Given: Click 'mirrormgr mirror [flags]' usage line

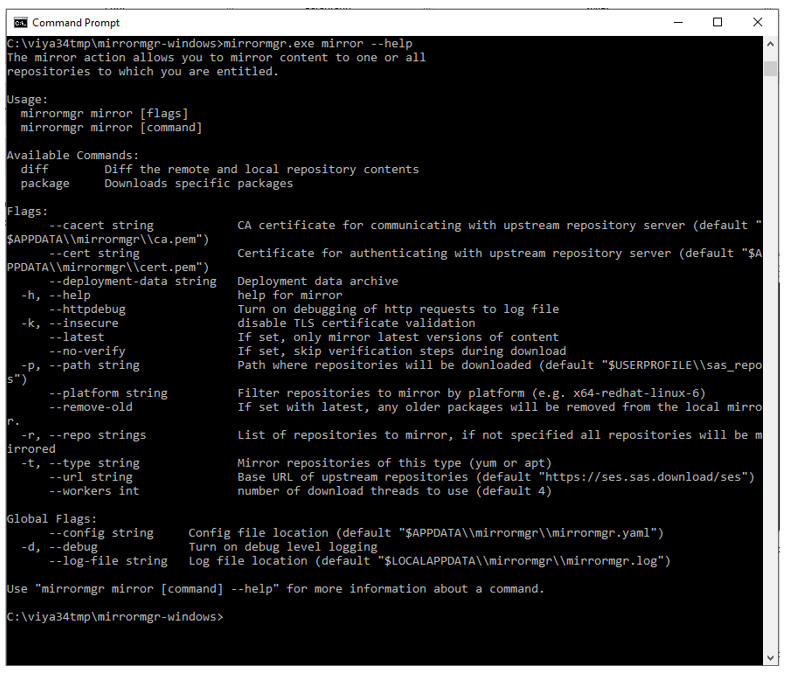Looking at the screenshot, I should 104,114.
